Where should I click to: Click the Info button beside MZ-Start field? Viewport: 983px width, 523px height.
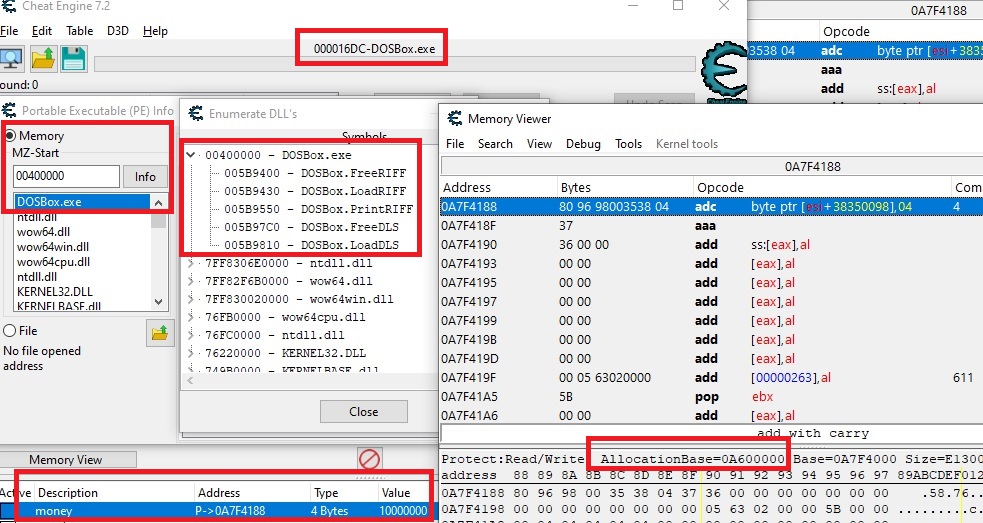tap(145, 177)
